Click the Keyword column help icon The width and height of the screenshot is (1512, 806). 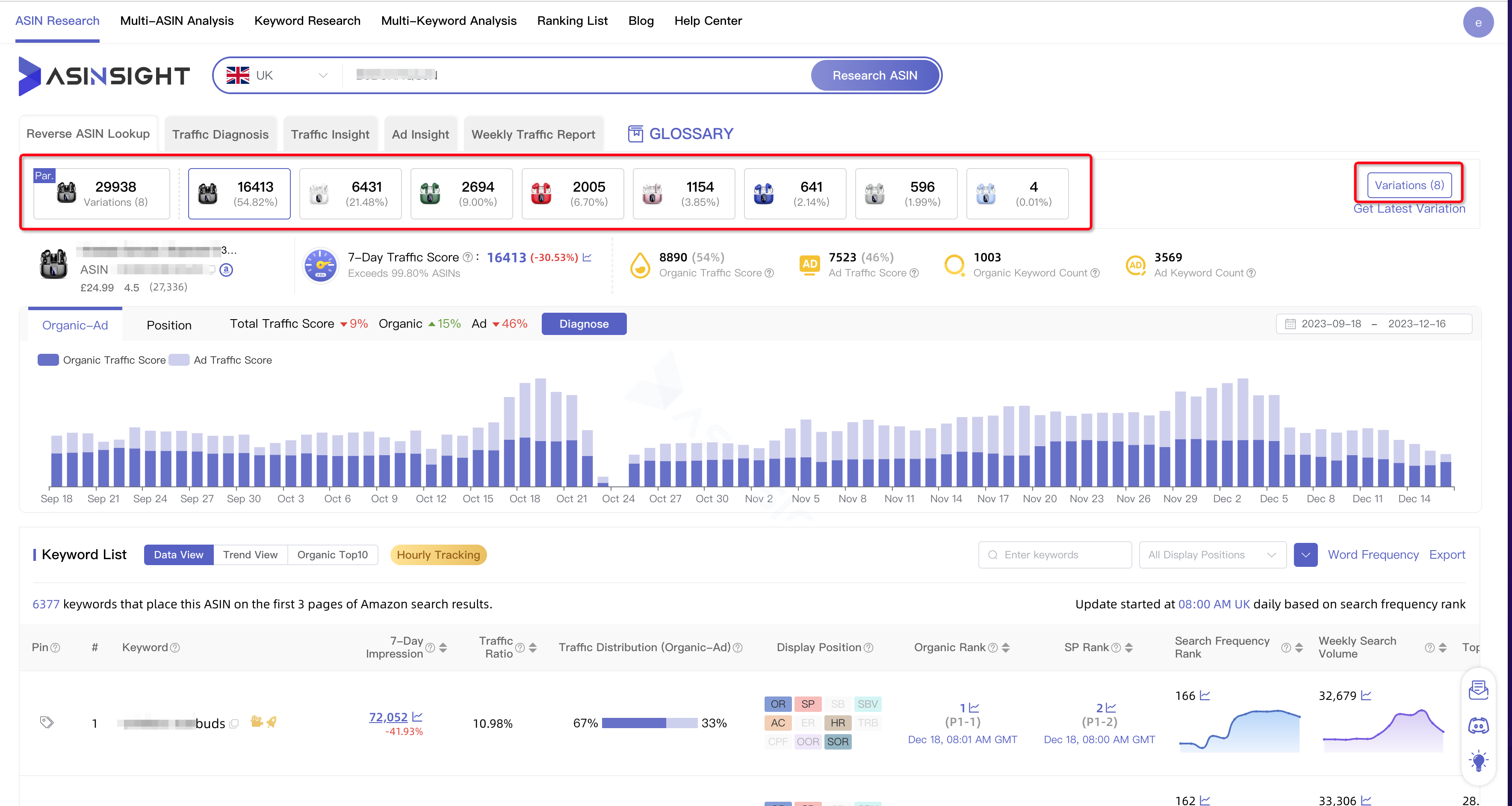click(175, 648)
